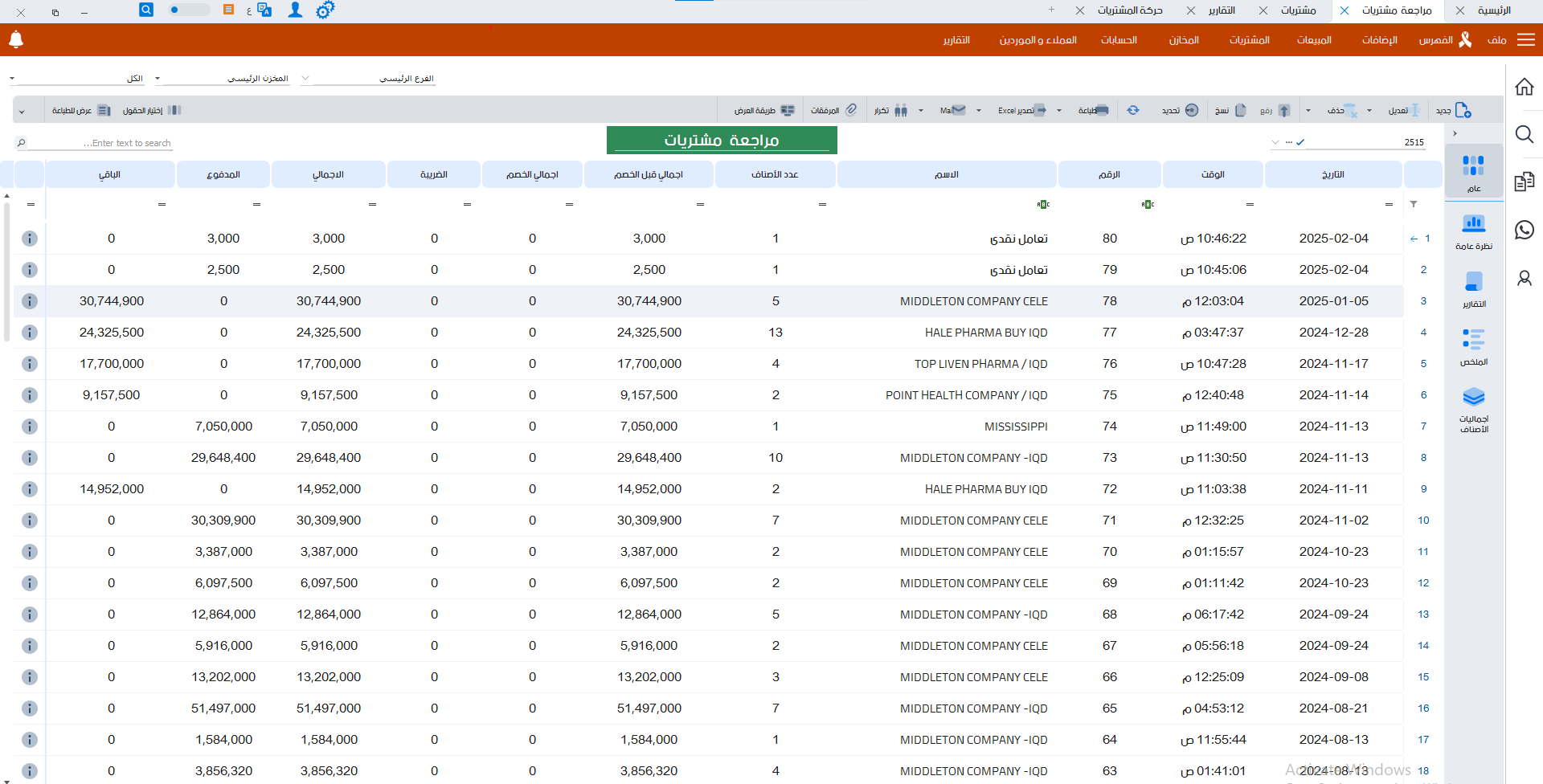Open نظرة عامة overview panel icon
1543x784 pixels.
[x=1473, y=231]
